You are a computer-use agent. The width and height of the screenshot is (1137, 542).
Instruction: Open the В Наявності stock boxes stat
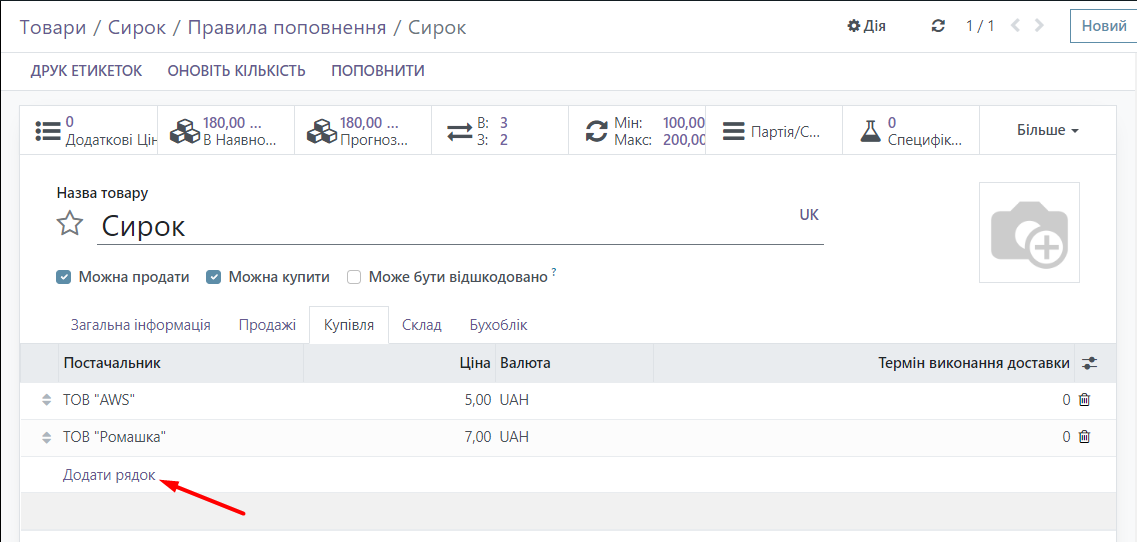[226, 131]
